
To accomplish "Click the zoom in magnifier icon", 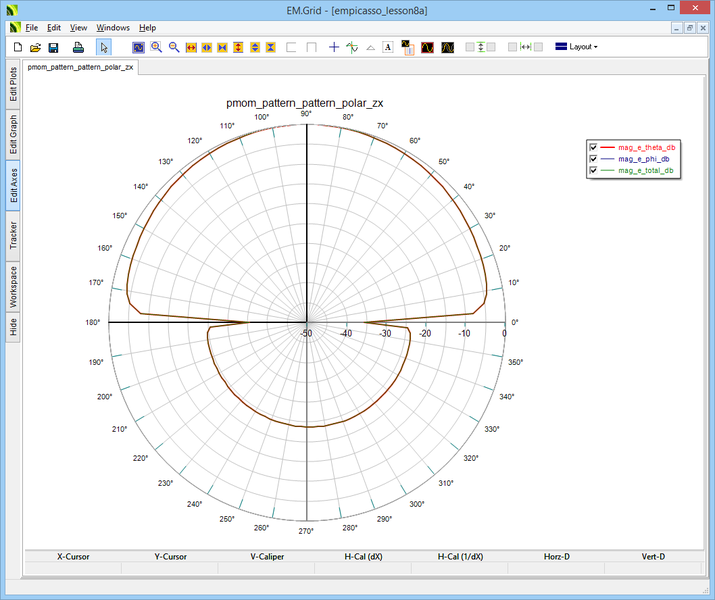I will click(x=156, y=47).
